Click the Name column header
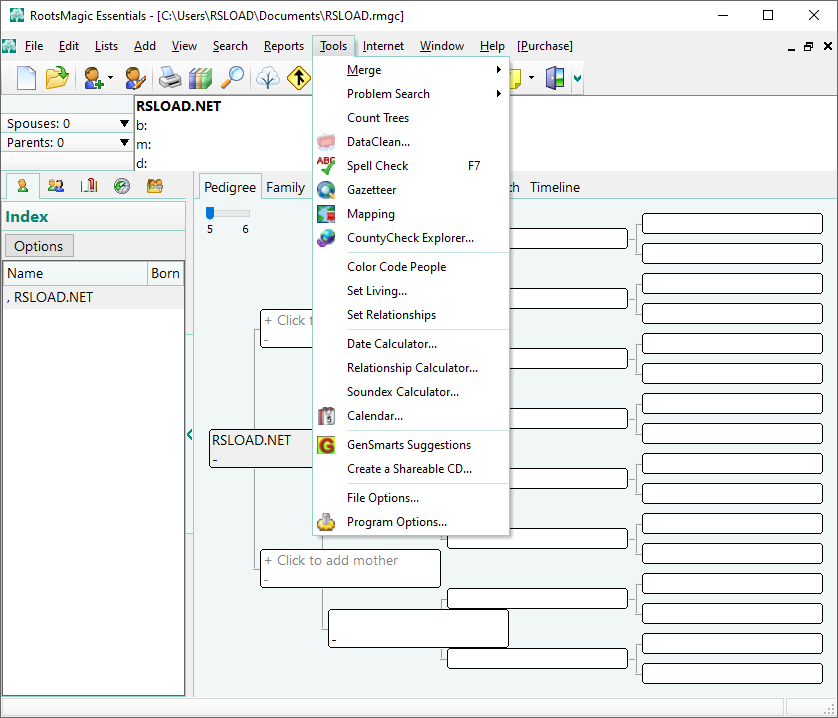 [x=75, y=273]
